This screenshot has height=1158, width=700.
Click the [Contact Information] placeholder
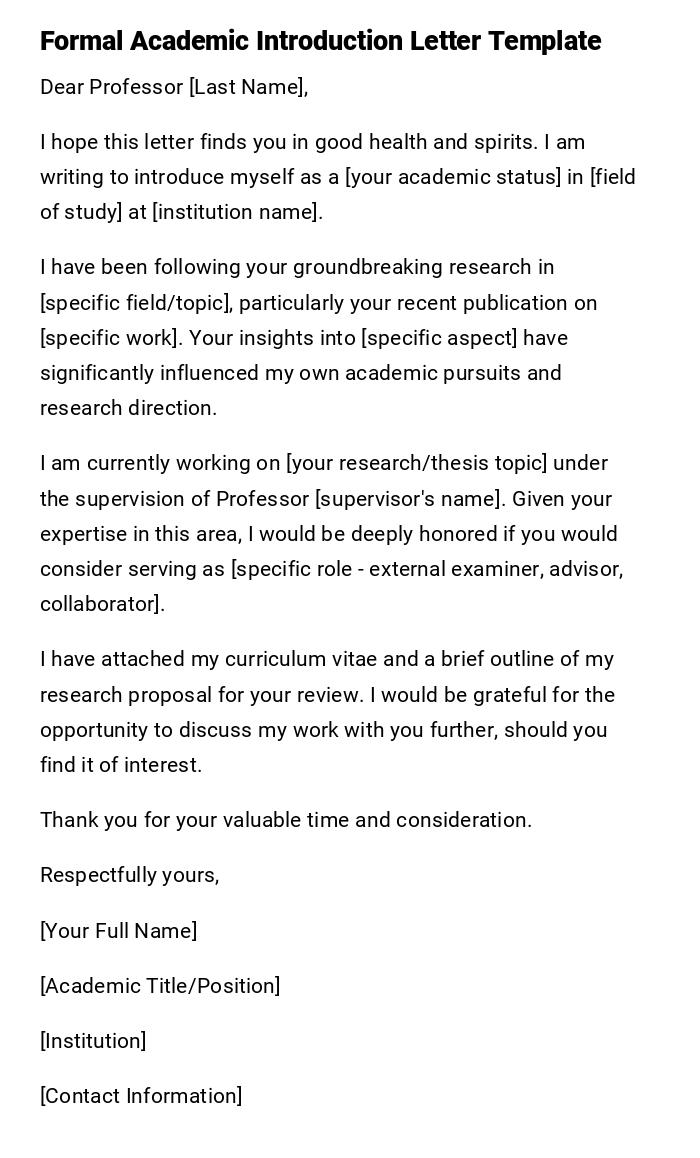point(141,1096)
